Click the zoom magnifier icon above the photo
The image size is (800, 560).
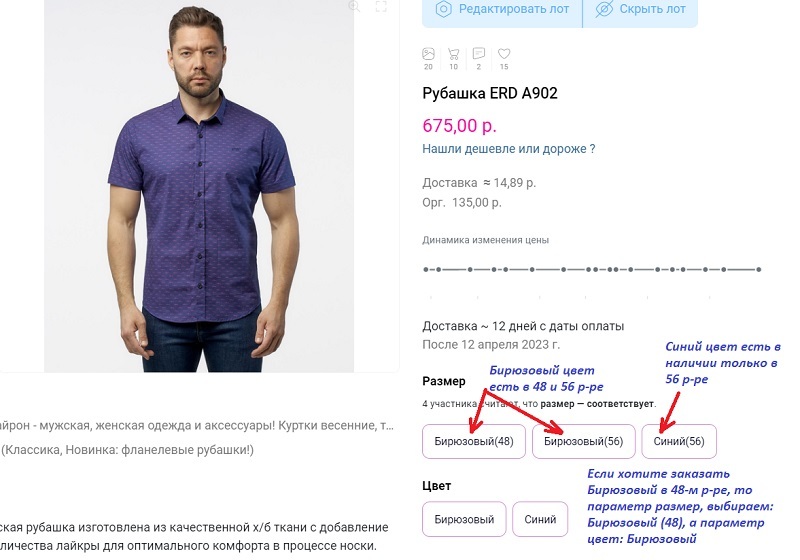click(x=353, y=6)
